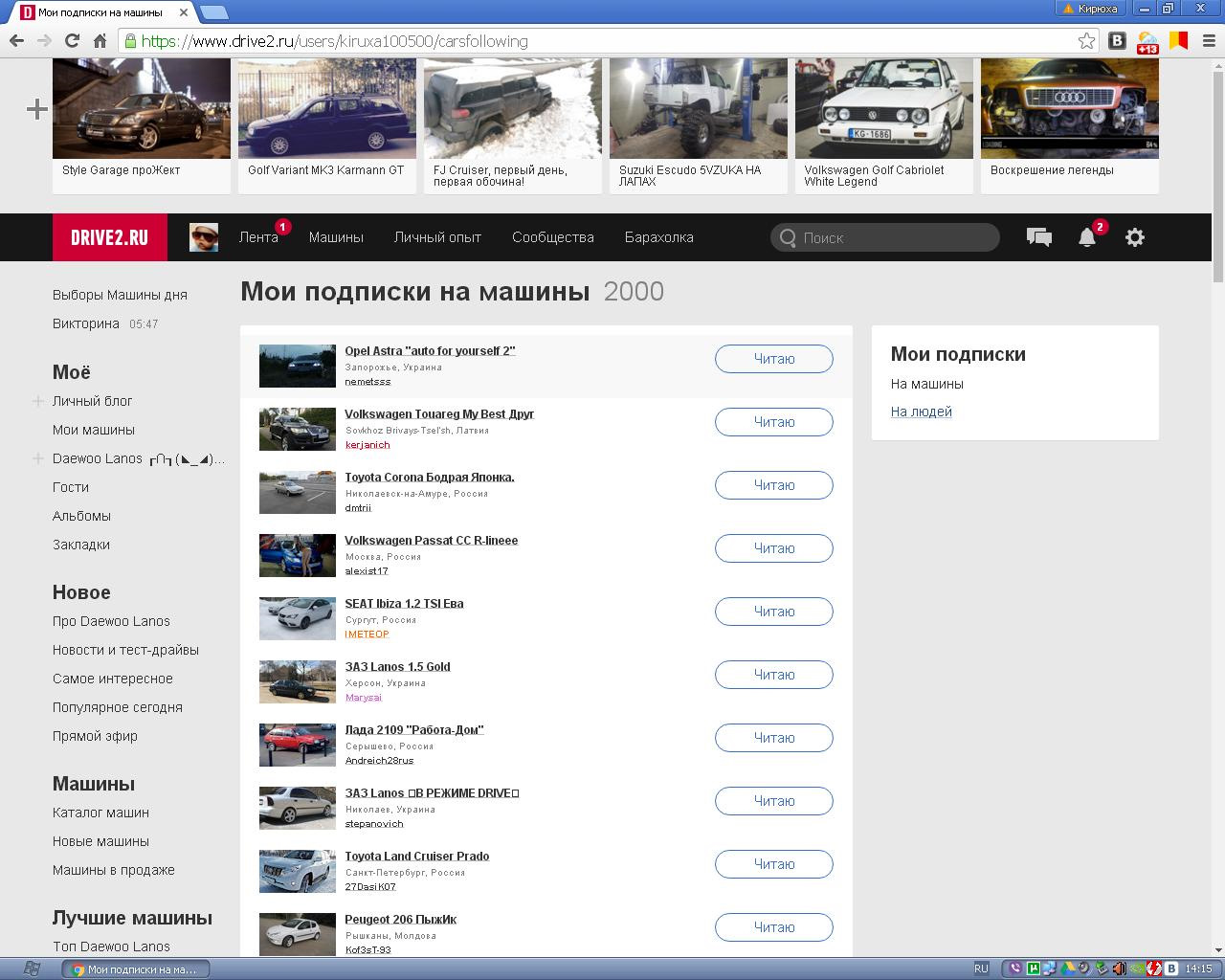
Task: Open Каталог машин sidebar link
Action: click(100, 813)
